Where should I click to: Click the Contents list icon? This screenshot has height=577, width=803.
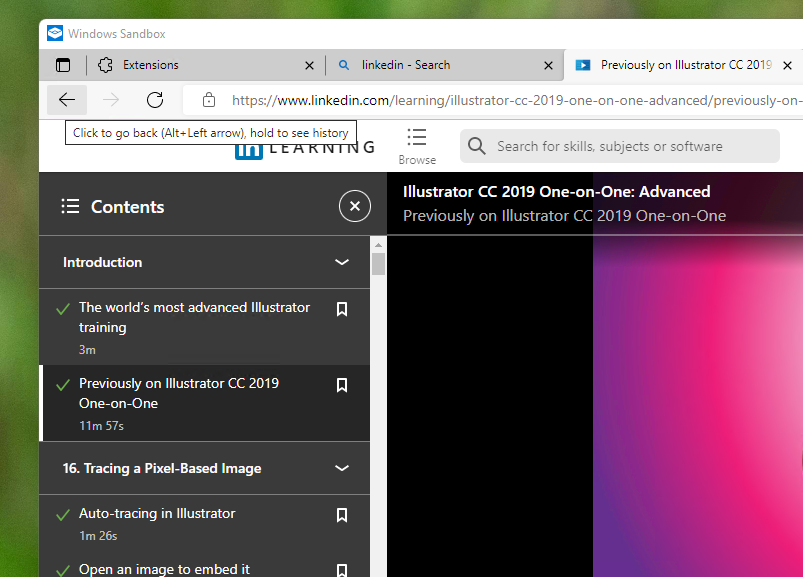click(70, 206)
